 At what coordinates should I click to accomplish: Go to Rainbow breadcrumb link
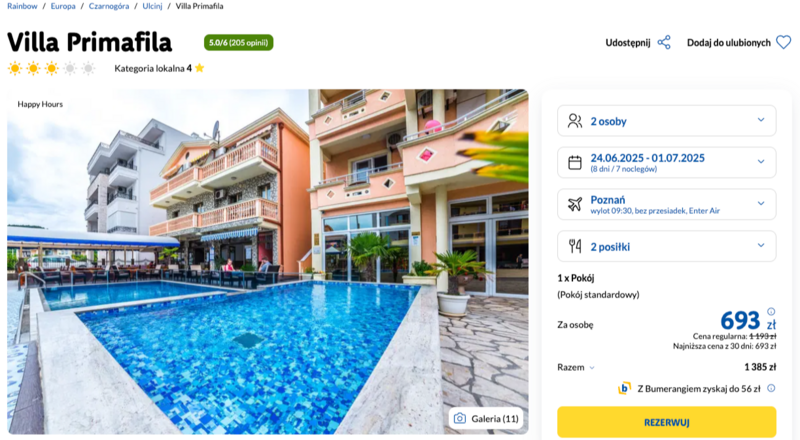tap(22, 6)
